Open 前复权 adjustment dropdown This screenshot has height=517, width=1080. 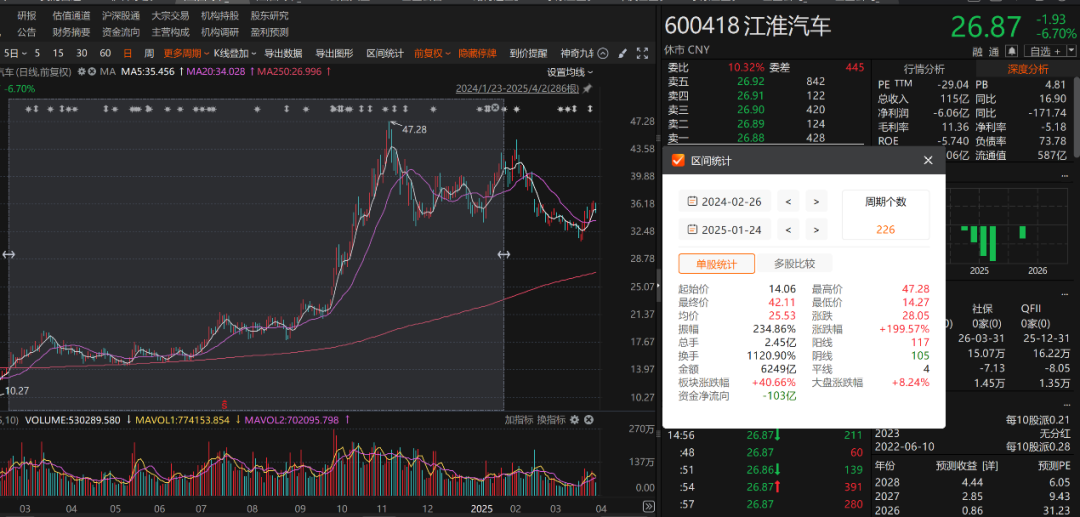pos(433,53)
